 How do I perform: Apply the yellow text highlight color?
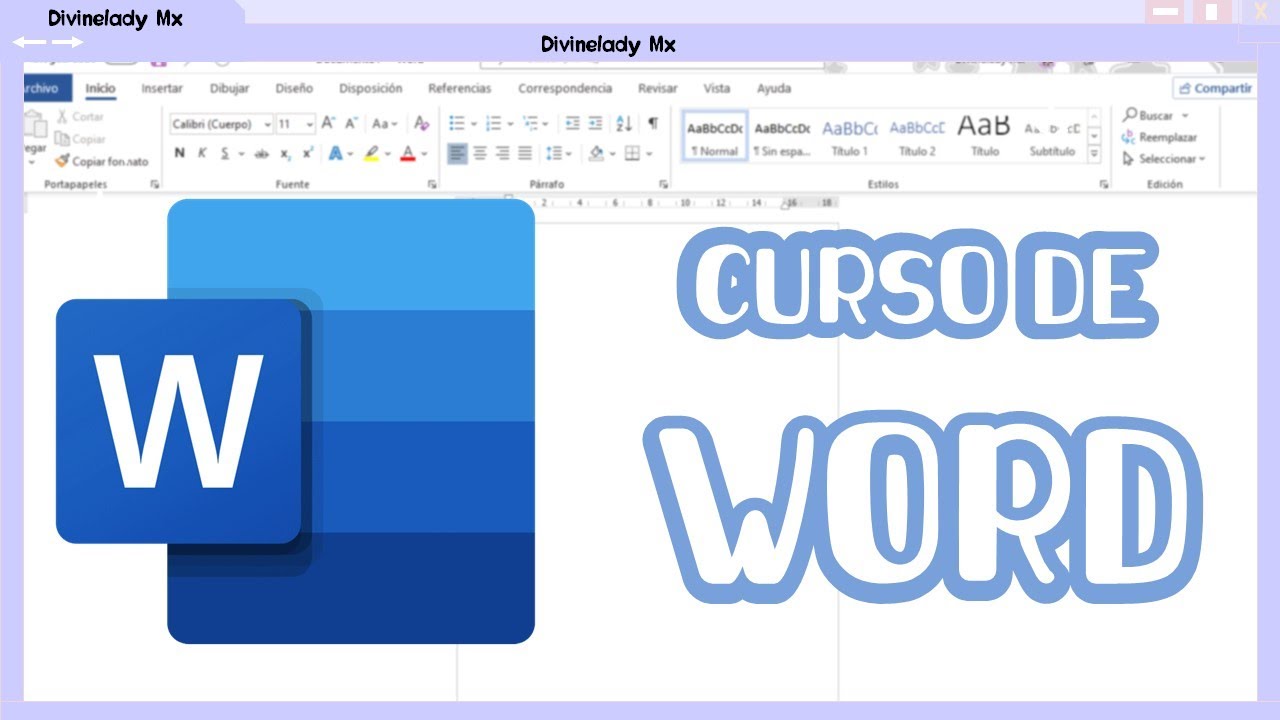pos(371,153)
